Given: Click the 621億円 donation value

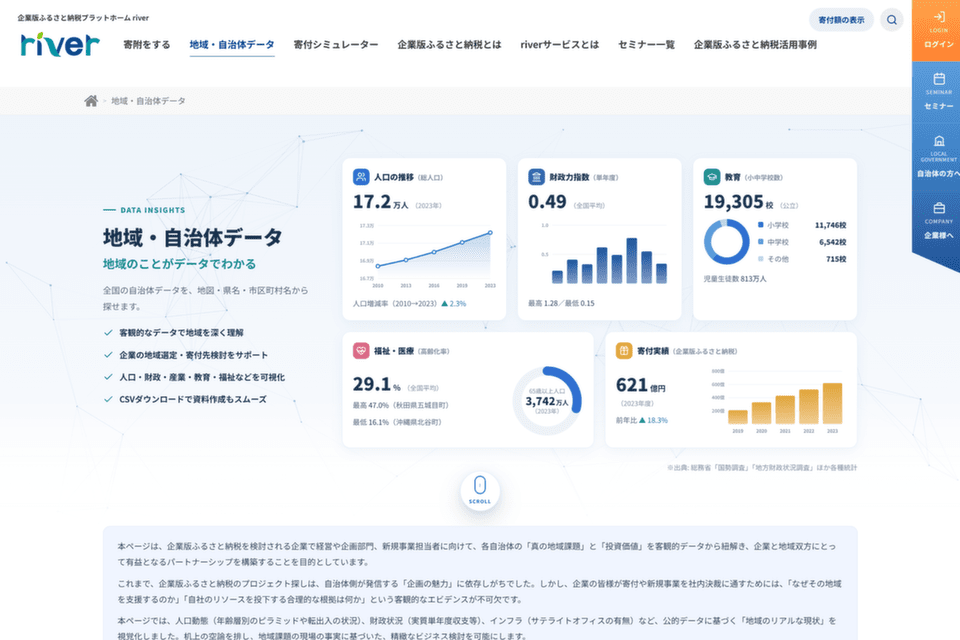Looking at the screenshot, I should pyautogui.click(x=640, y=385).
